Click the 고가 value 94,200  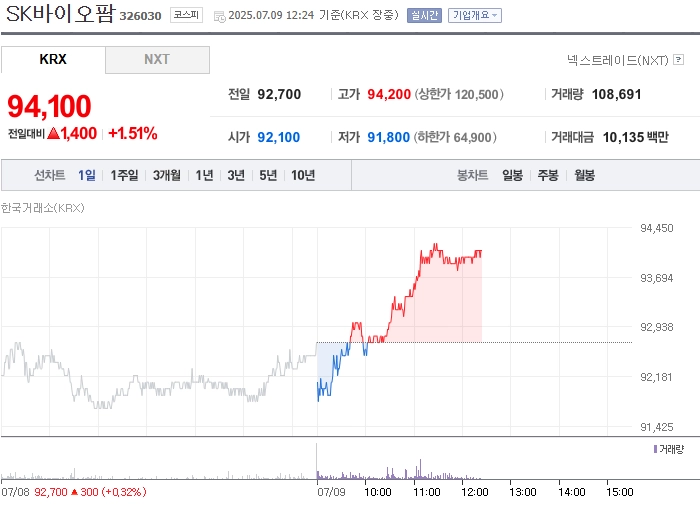coord(389,94)
